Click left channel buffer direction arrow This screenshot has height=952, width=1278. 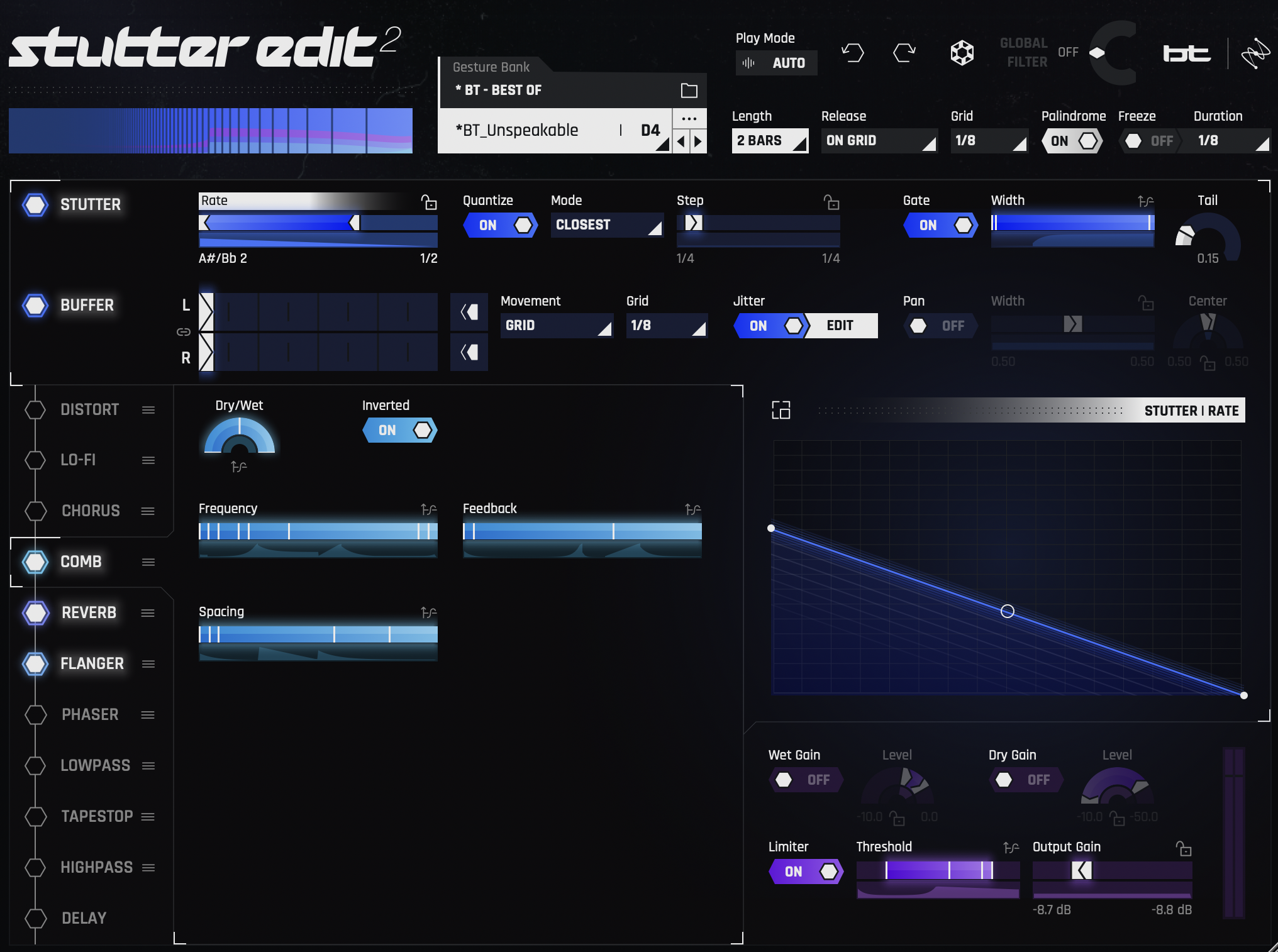coord(469,312)
